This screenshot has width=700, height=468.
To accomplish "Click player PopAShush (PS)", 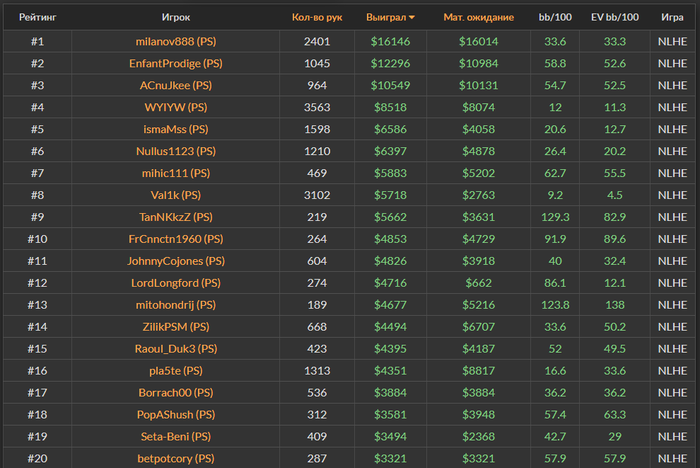I will (176, 414).
